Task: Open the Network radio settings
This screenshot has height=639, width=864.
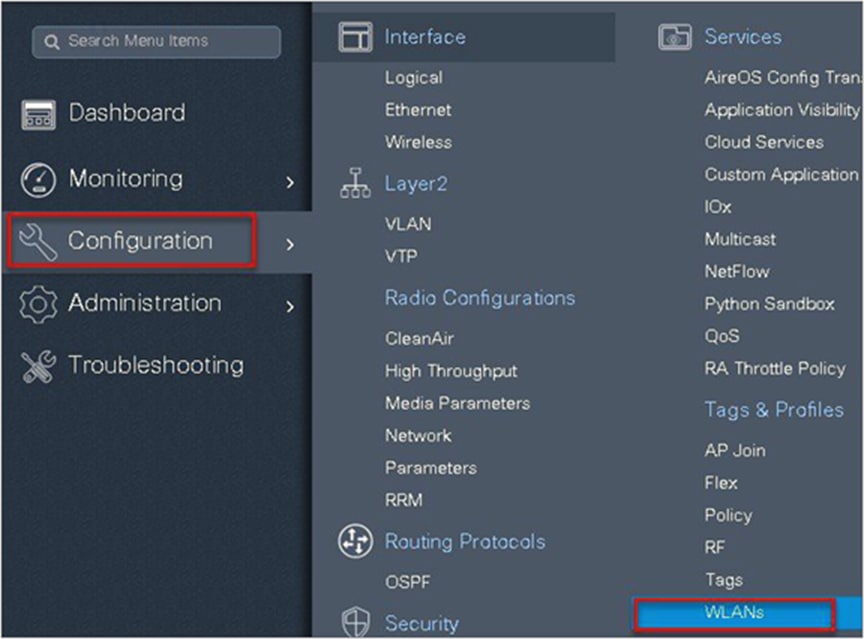Action: 418,436
